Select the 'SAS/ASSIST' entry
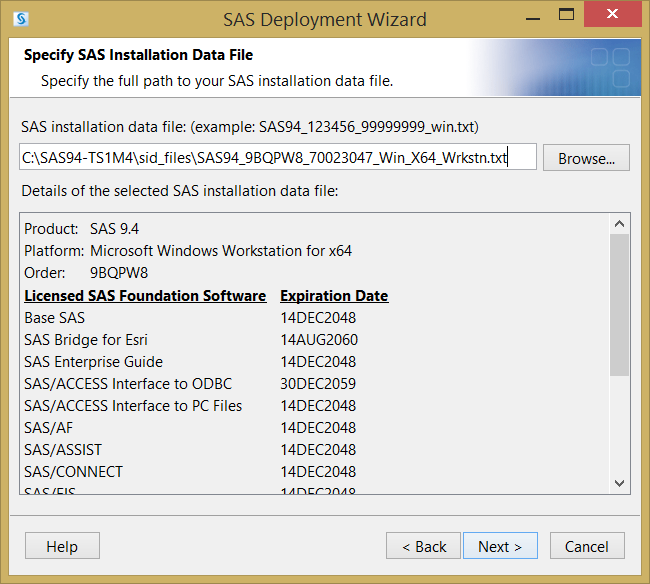650x584 pixels. [63, 450]
